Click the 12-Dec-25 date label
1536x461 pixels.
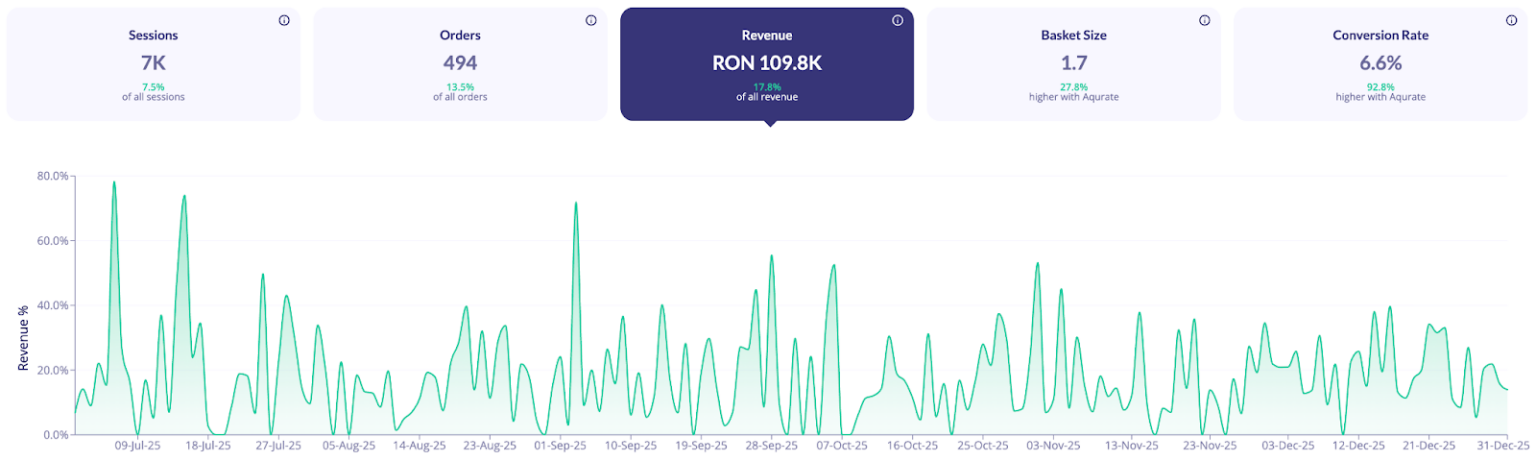pos(1360,446)
